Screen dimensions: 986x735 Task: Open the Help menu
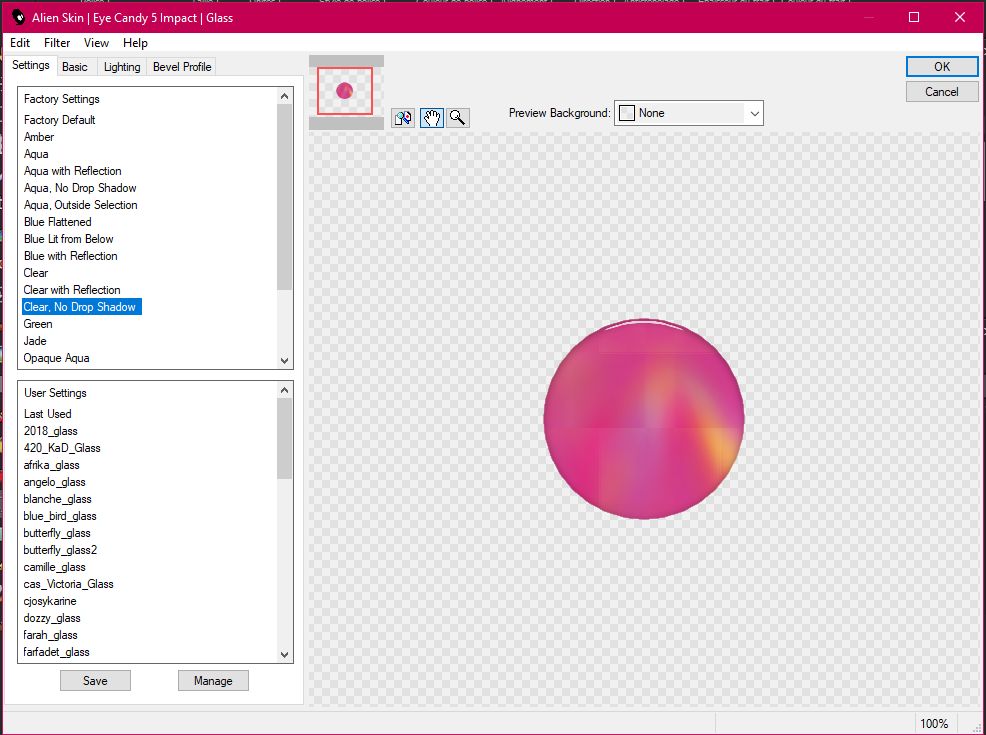(x=135, y=43)
